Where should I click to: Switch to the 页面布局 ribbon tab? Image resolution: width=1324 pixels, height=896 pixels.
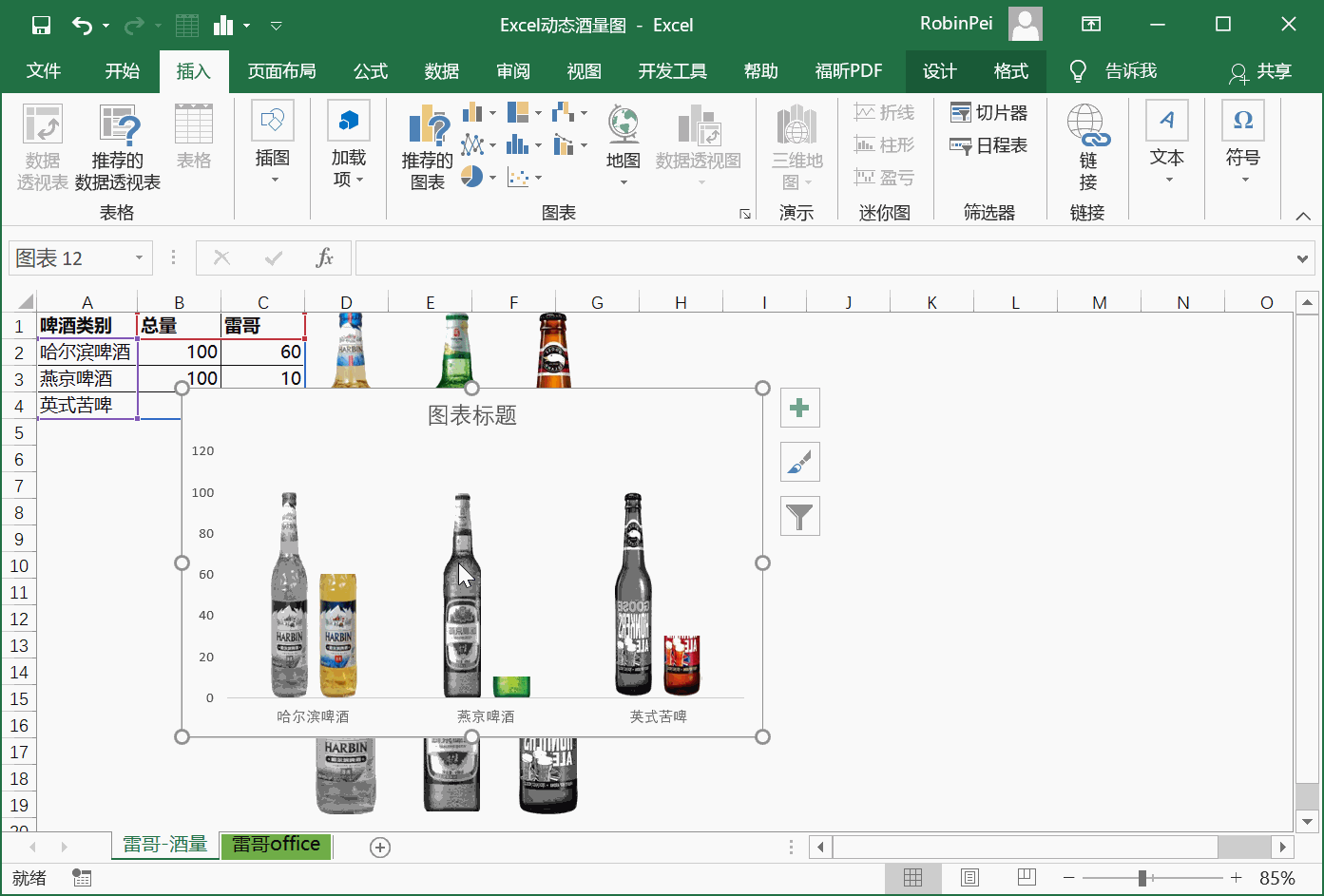tap(281, 71)
